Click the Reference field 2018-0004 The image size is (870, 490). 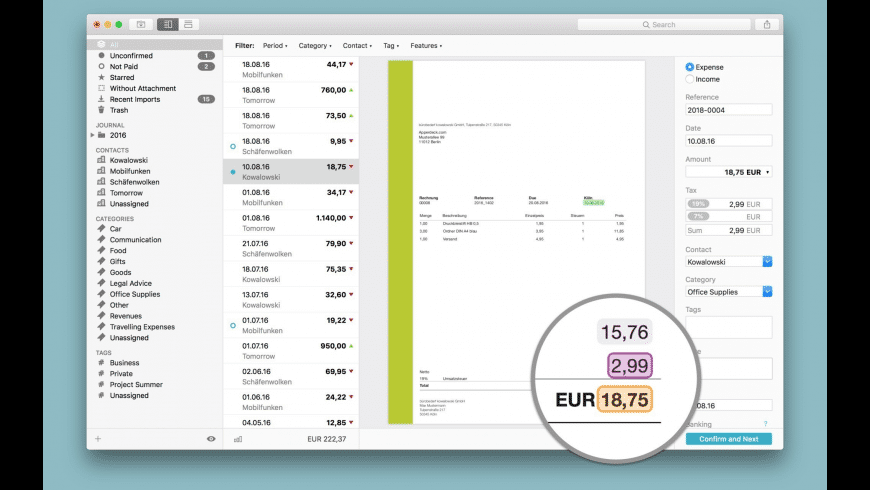click(x=729, y=110)
